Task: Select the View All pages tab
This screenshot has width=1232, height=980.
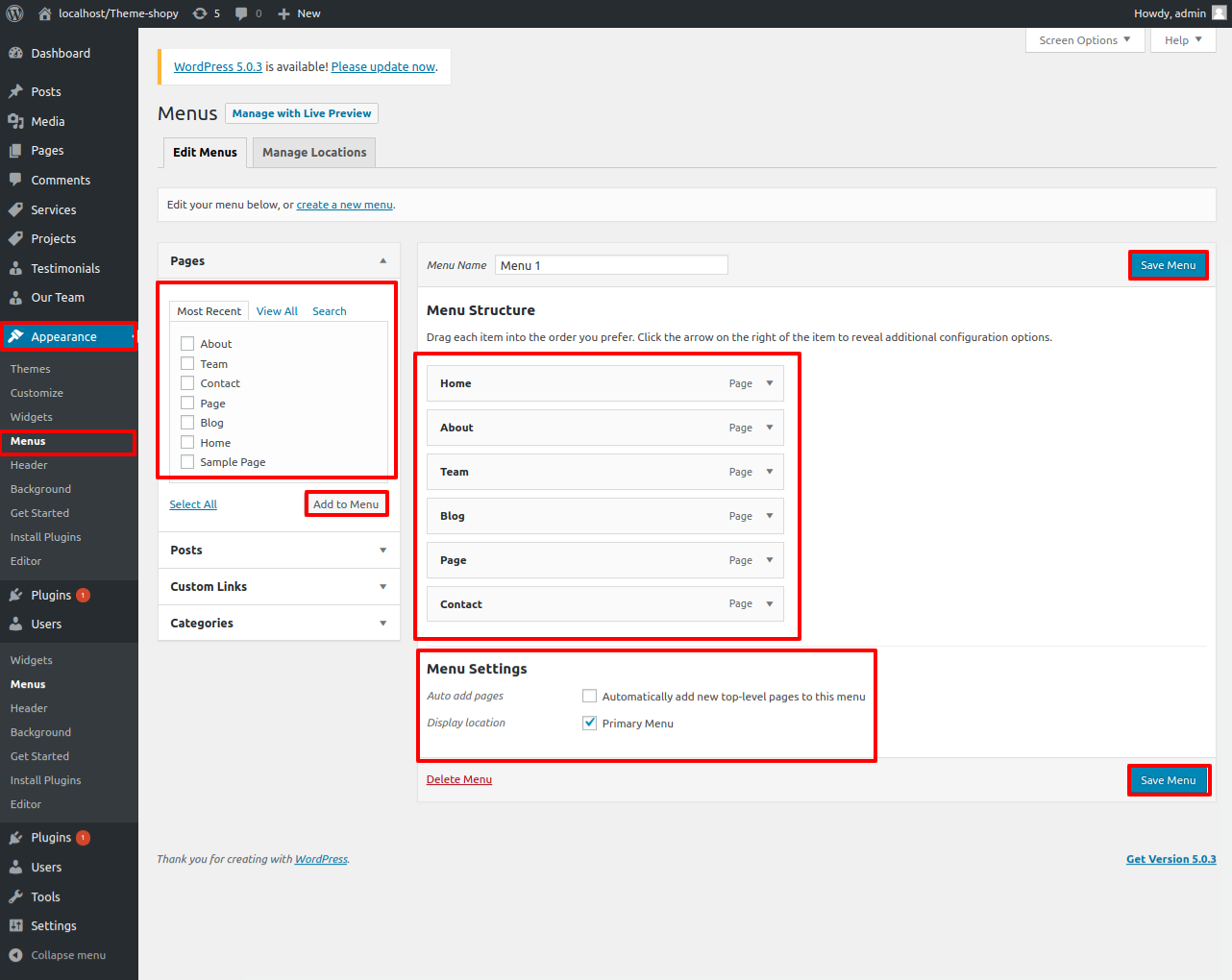Action: (x=277, y=311)
